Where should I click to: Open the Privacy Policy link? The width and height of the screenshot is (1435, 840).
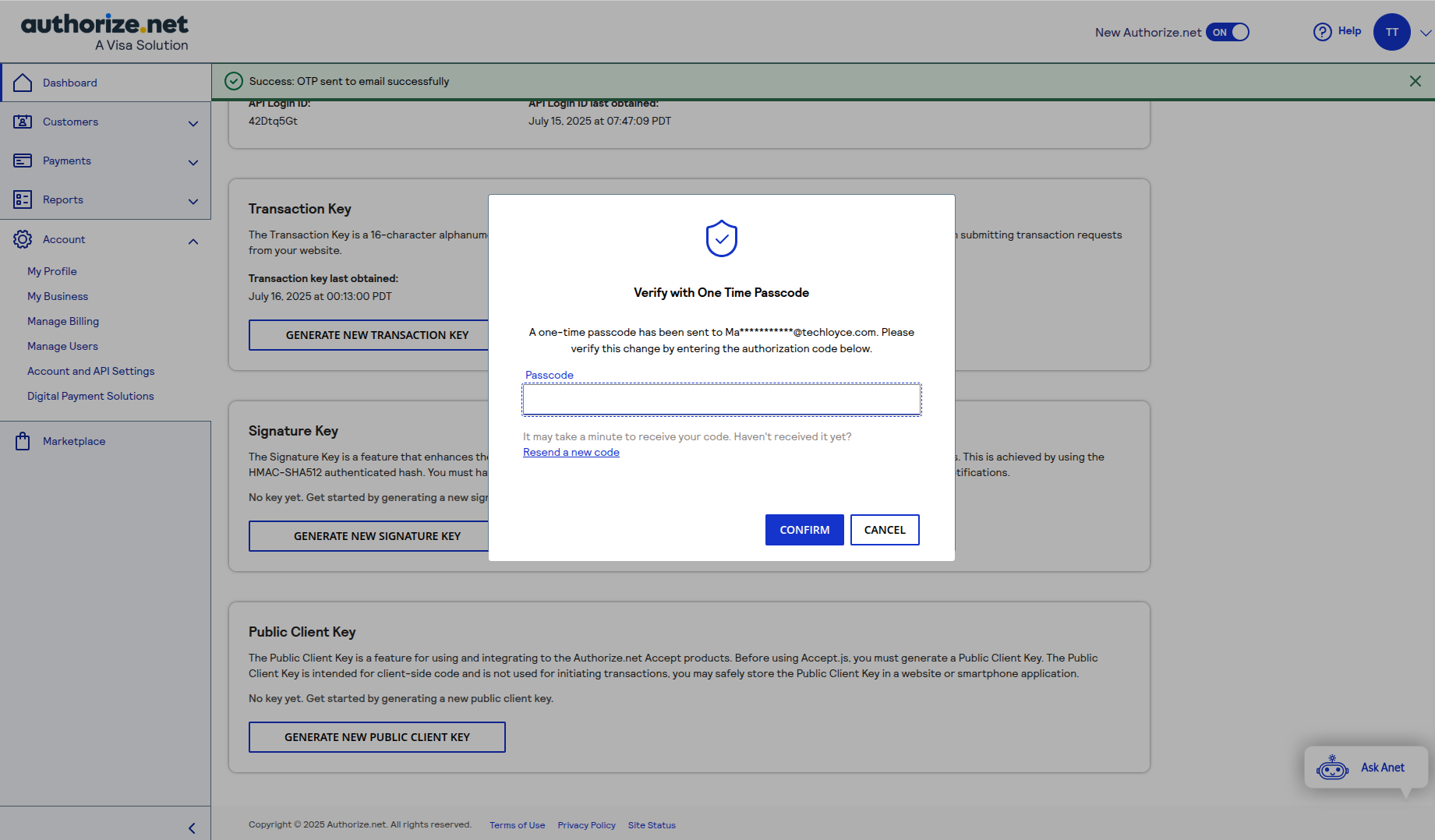(x=587, y=825)
